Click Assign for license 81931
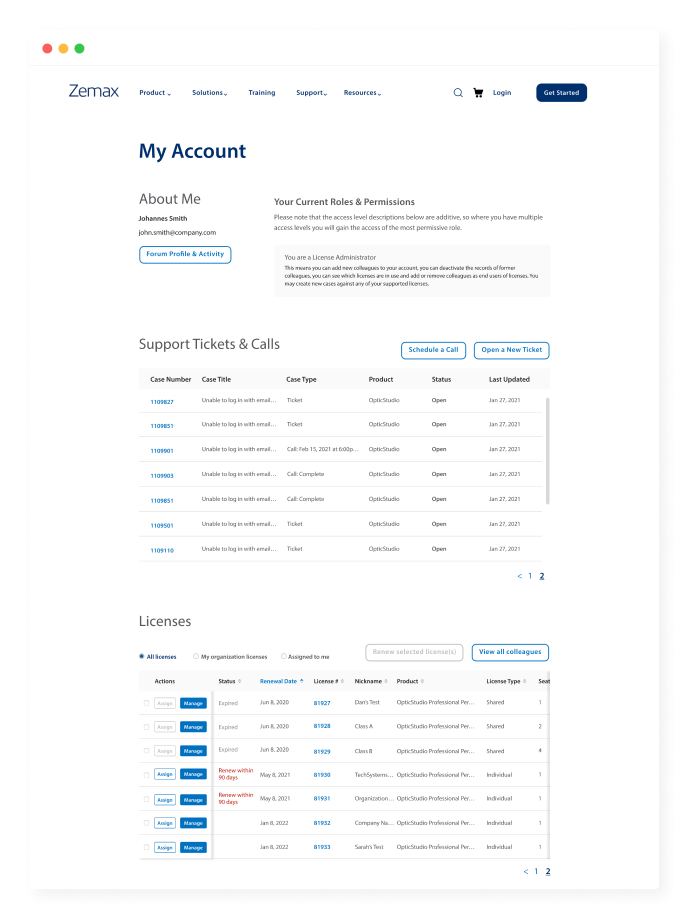The height and width of the screenshot is (919, 689). point(165,799)
